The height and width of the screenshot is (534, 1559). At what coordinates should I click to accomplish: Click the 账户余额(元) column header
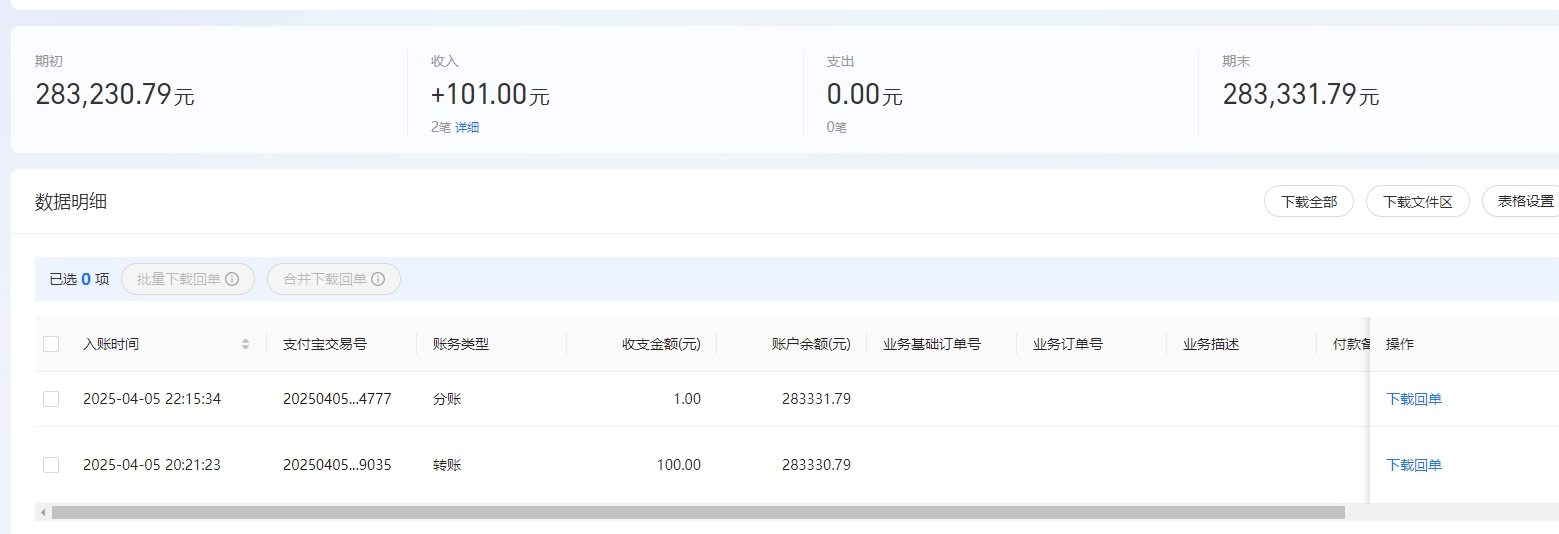811,344
